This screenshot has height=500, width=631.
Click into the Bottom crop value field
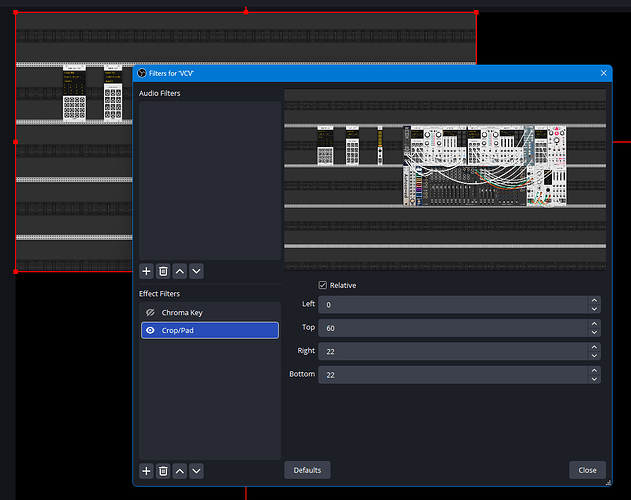click(x=450, y=375)
